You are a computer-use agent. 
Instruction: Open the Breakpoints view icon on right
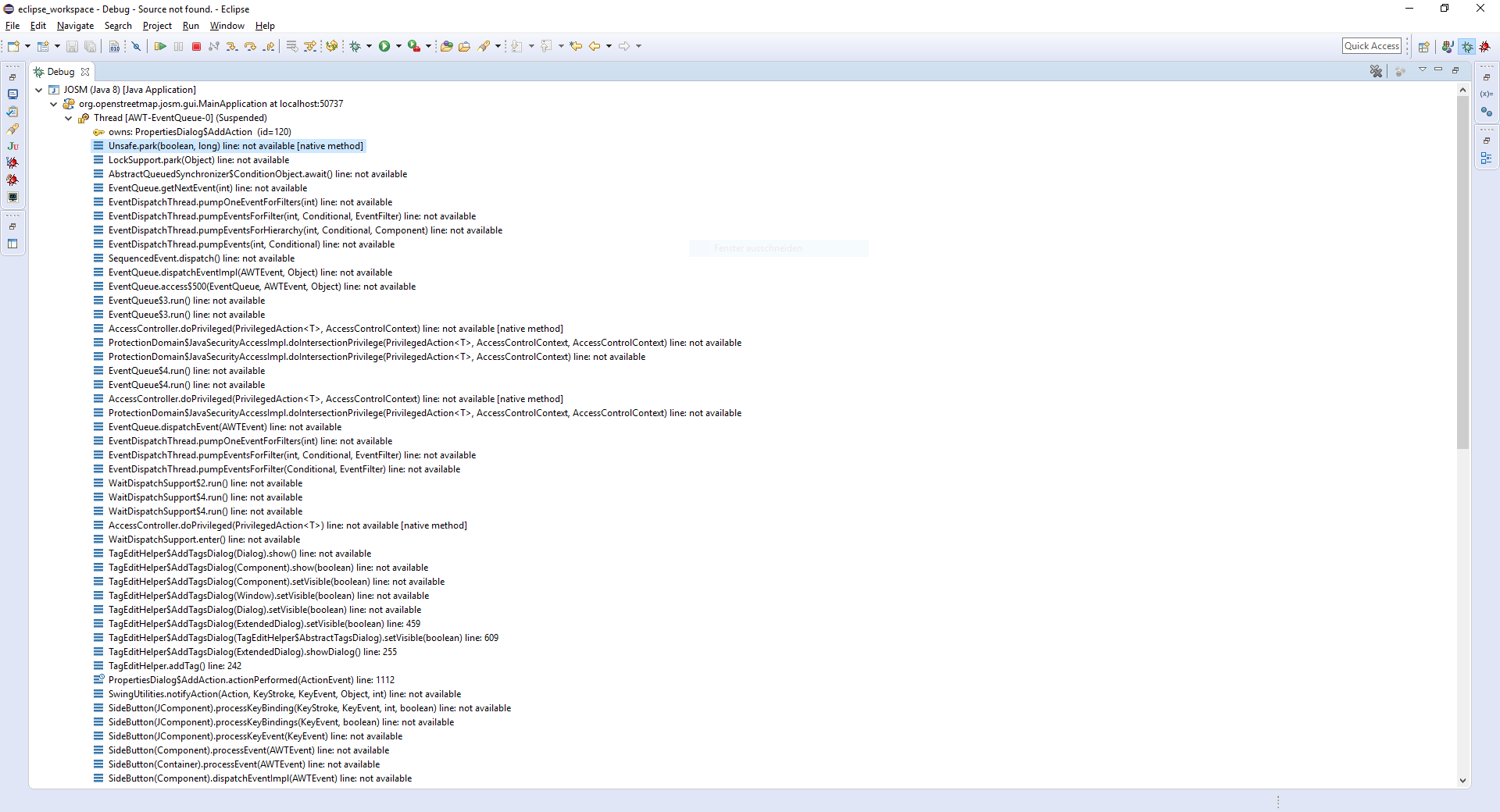1486,112
